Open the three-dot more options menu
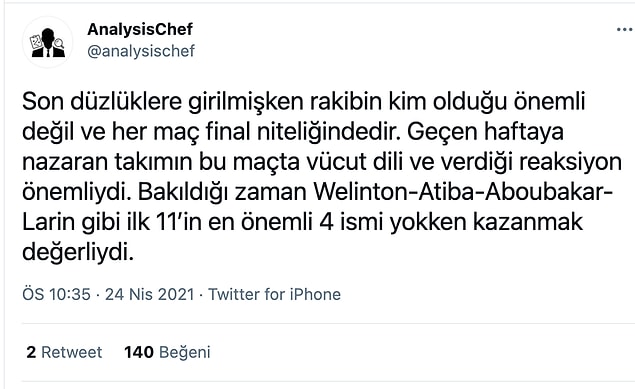Screen dimensions: 635x389 625,29
